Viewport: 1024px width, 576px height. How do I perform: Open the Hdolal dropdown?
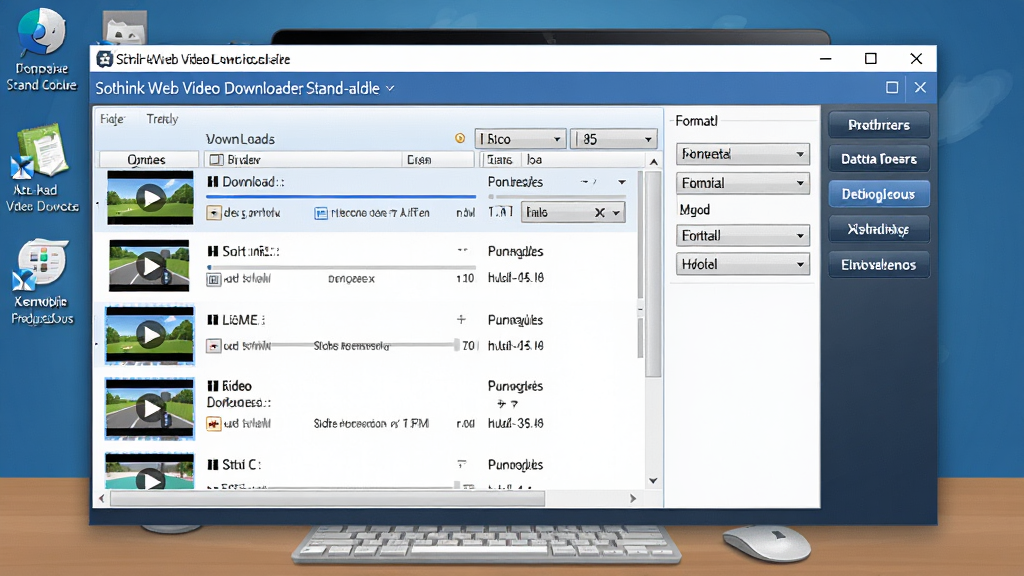point(743,264)
